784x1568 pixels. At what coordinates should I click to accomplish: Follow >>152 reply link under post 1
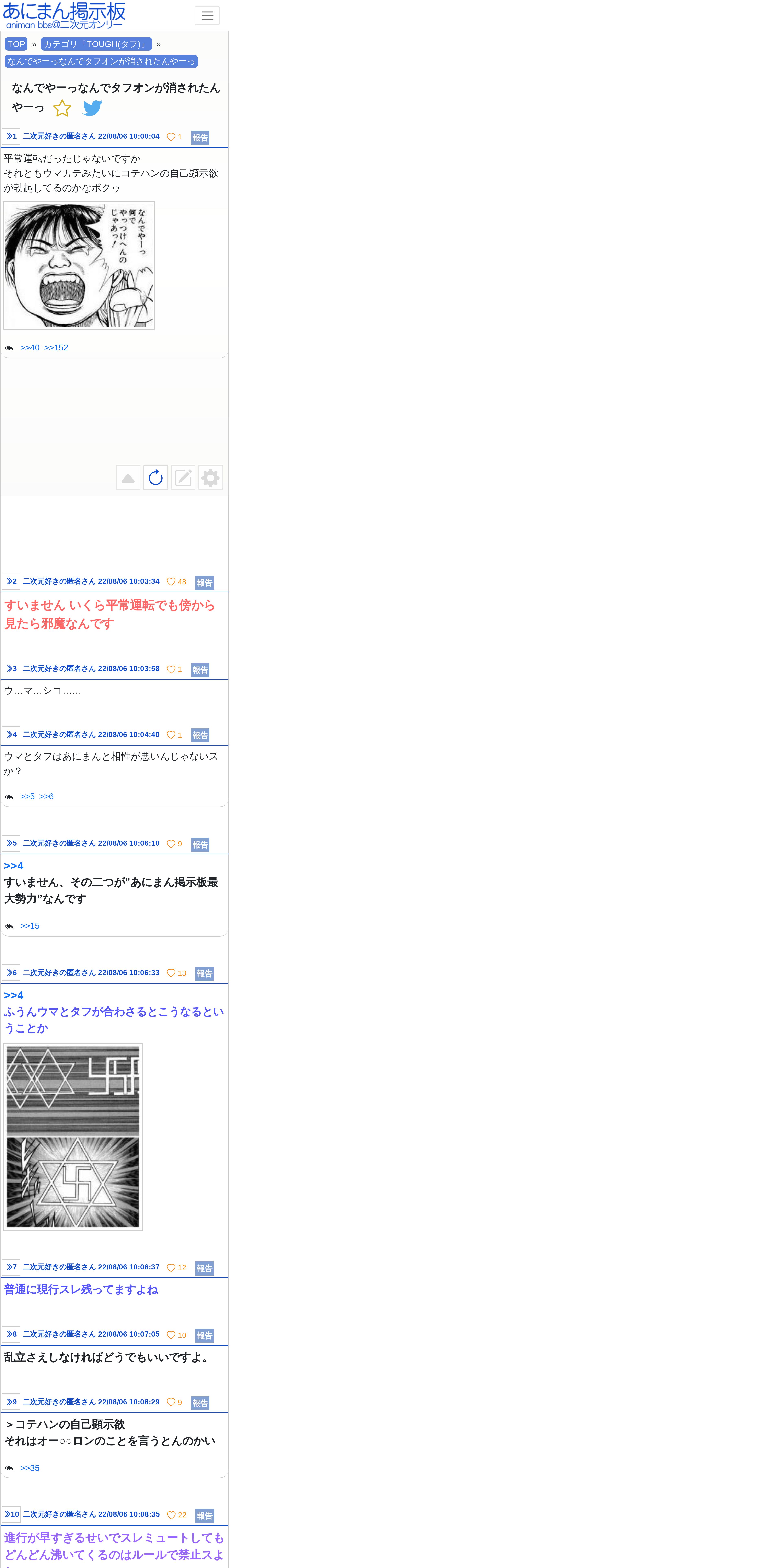click(56, 348)
